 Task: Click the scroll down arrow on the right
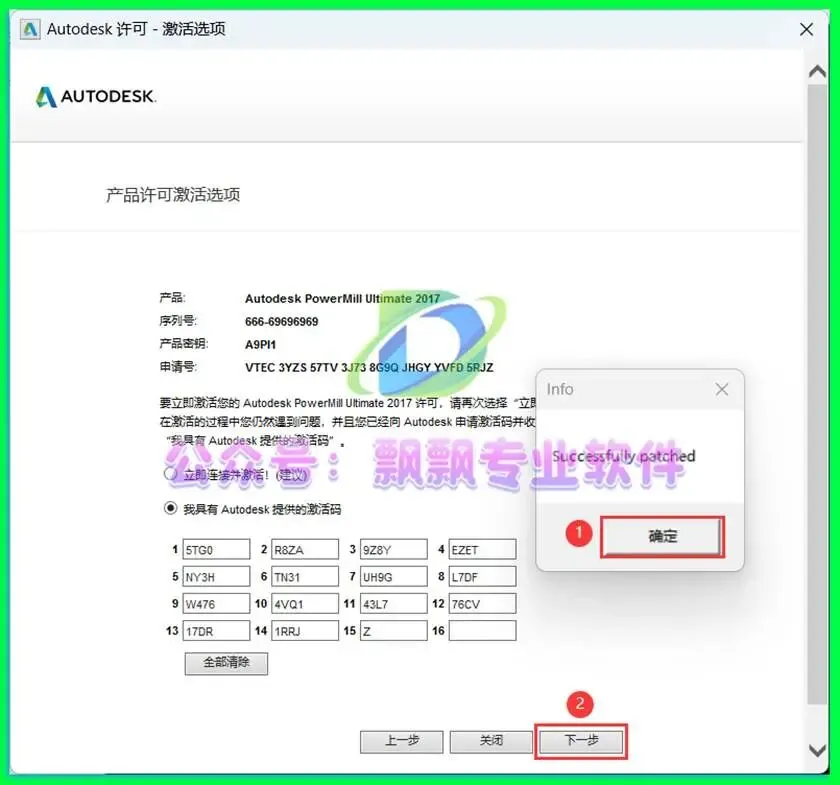click(x=818, y=751)
